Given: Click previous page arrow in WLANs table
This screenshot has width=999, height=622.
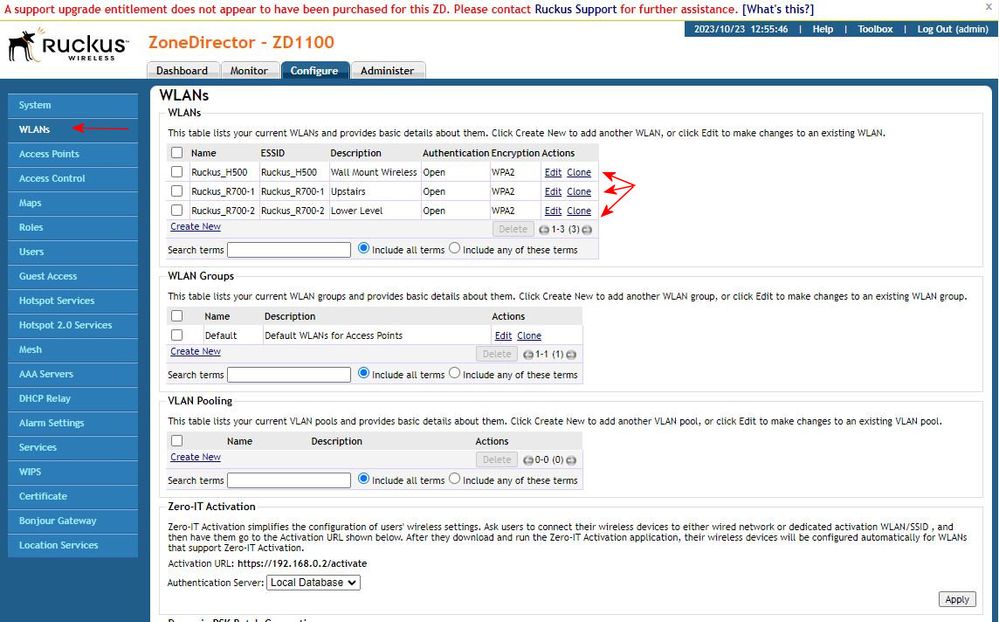Looking at the screenshot, I should [x=529, y=230].
